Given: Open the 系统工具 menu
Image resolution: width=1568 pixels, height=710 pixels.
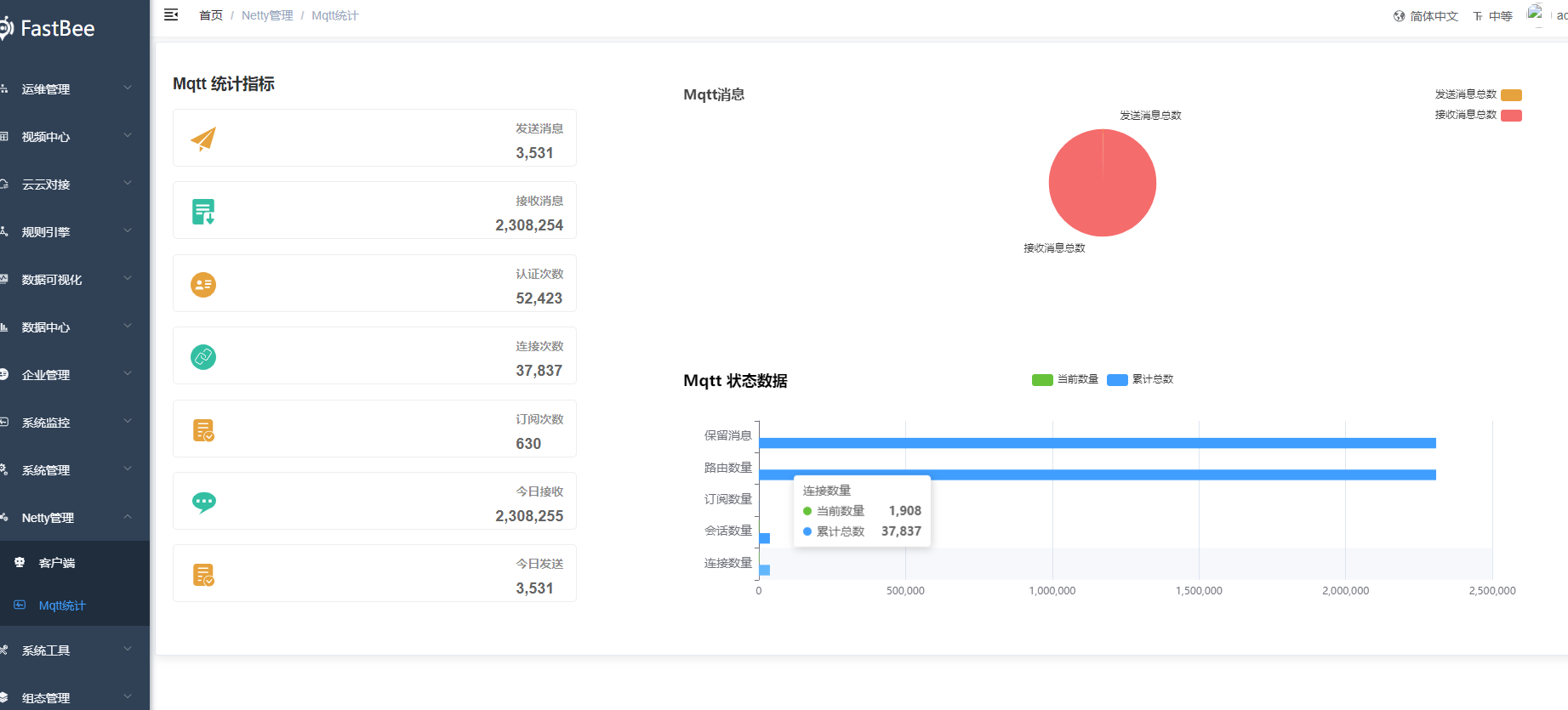Looking at the screenshot, I should [75, 650].
